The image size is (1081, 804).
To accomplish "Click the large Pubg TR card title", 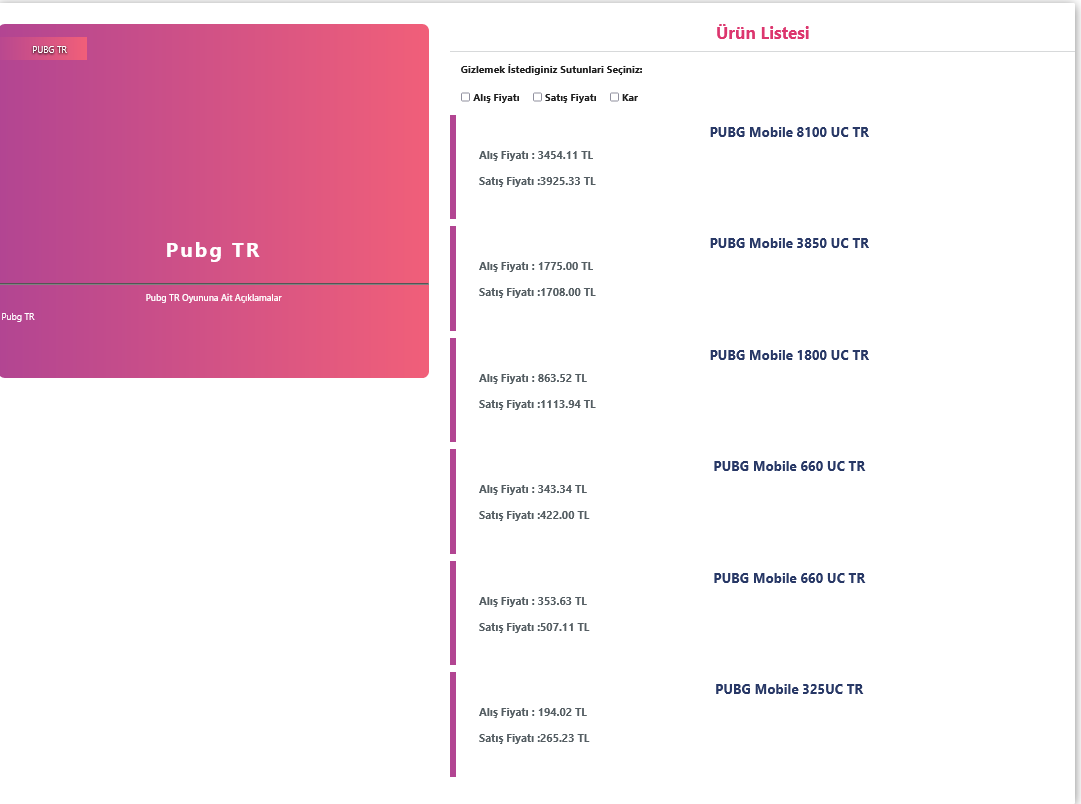I will tap(213, 250).
